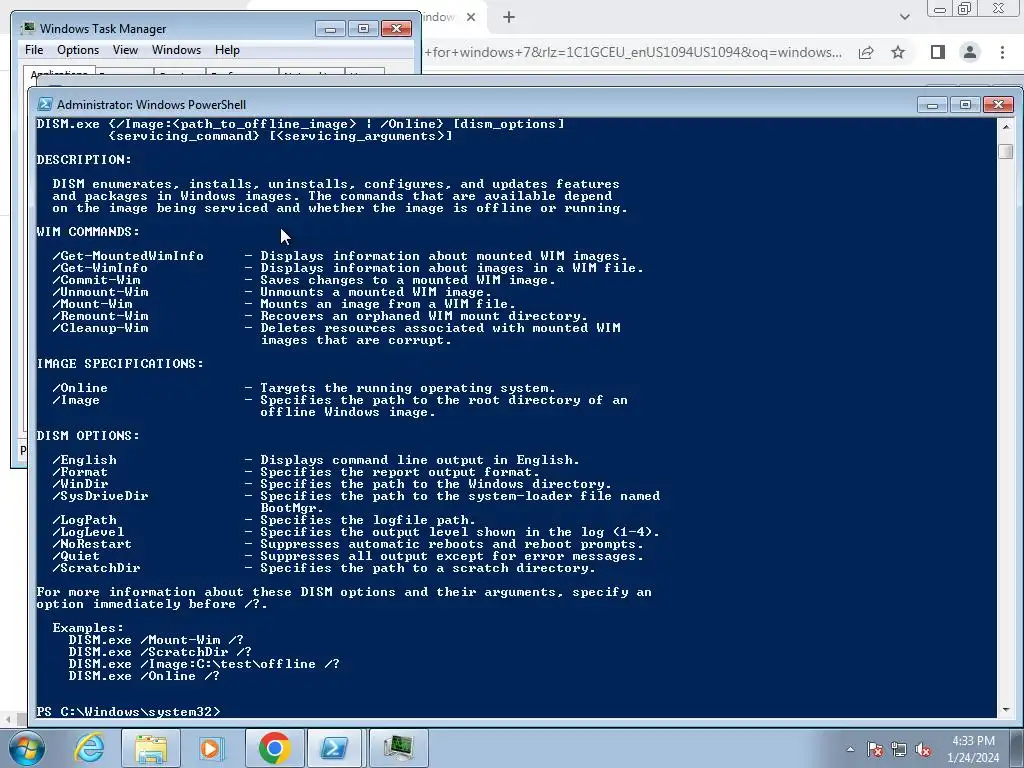Maximize the PowerShell window
This screenshot has width=1024, height=768.
[x=965, y=104]
